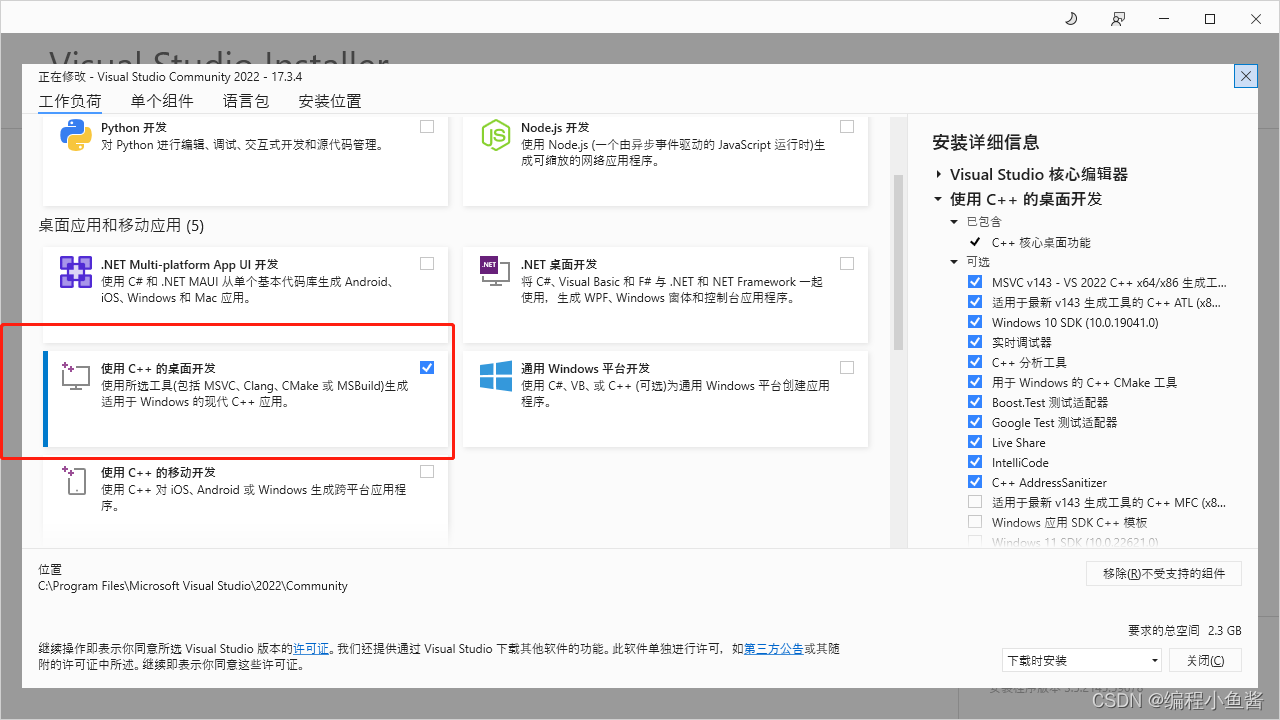Tick the 通用 Windows 平台开发 checkbox
This screenshot has height=720, width=1280.
pos(847,368)
